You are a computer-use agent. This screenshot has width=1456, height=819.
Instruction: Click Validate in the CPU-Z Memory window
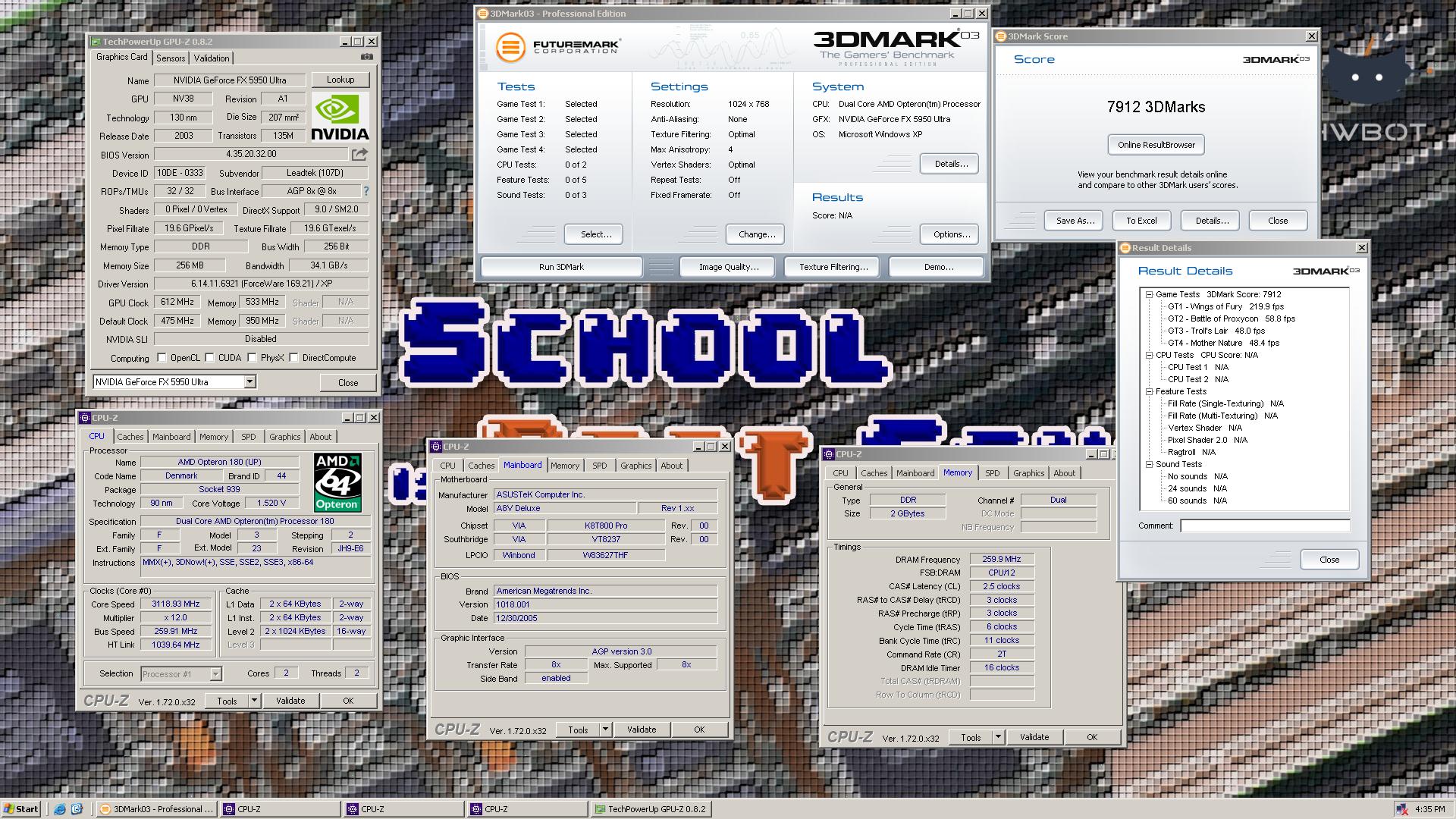1034,737
